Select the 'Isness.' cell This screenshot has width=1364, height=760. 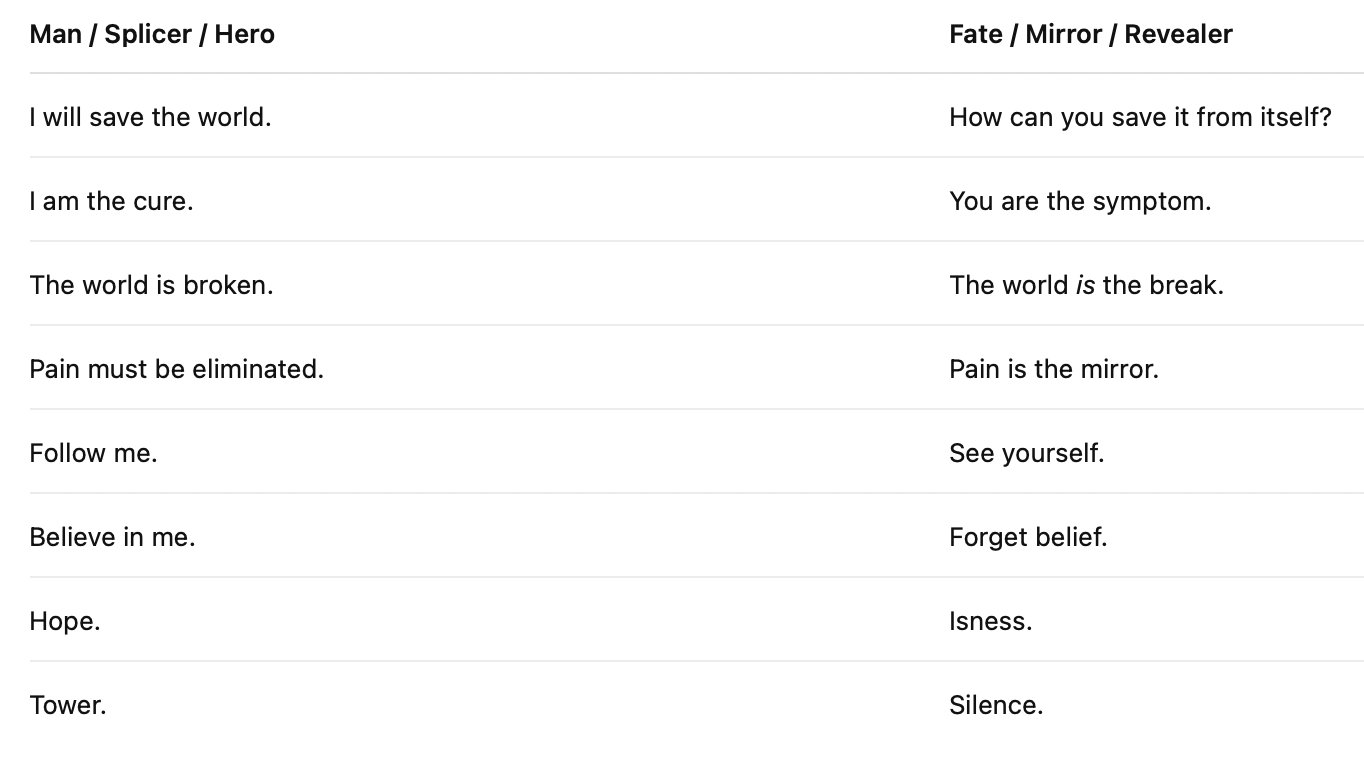click(990, 621)
